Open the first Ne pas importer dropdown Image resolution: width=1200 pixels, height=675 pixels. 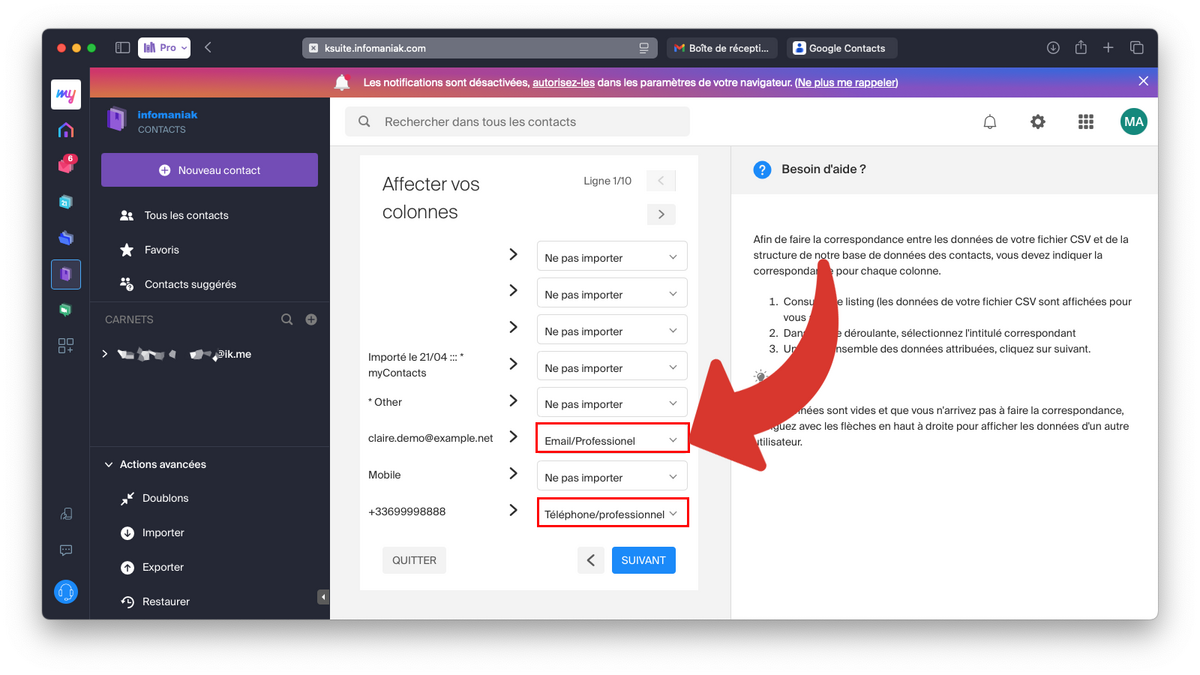[x=612, y=257]
